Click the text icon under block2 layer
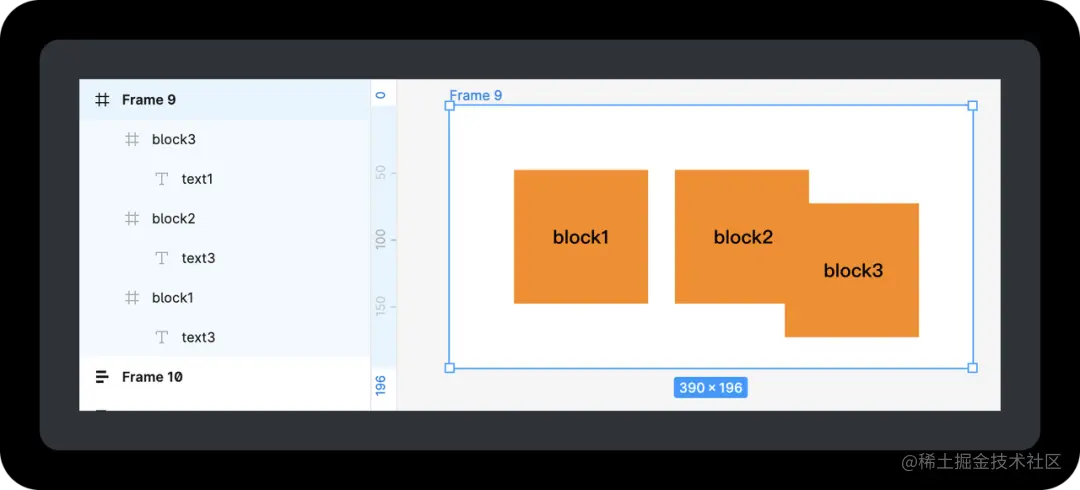This screenshot has width=1080, height=490. click(162, 258)
